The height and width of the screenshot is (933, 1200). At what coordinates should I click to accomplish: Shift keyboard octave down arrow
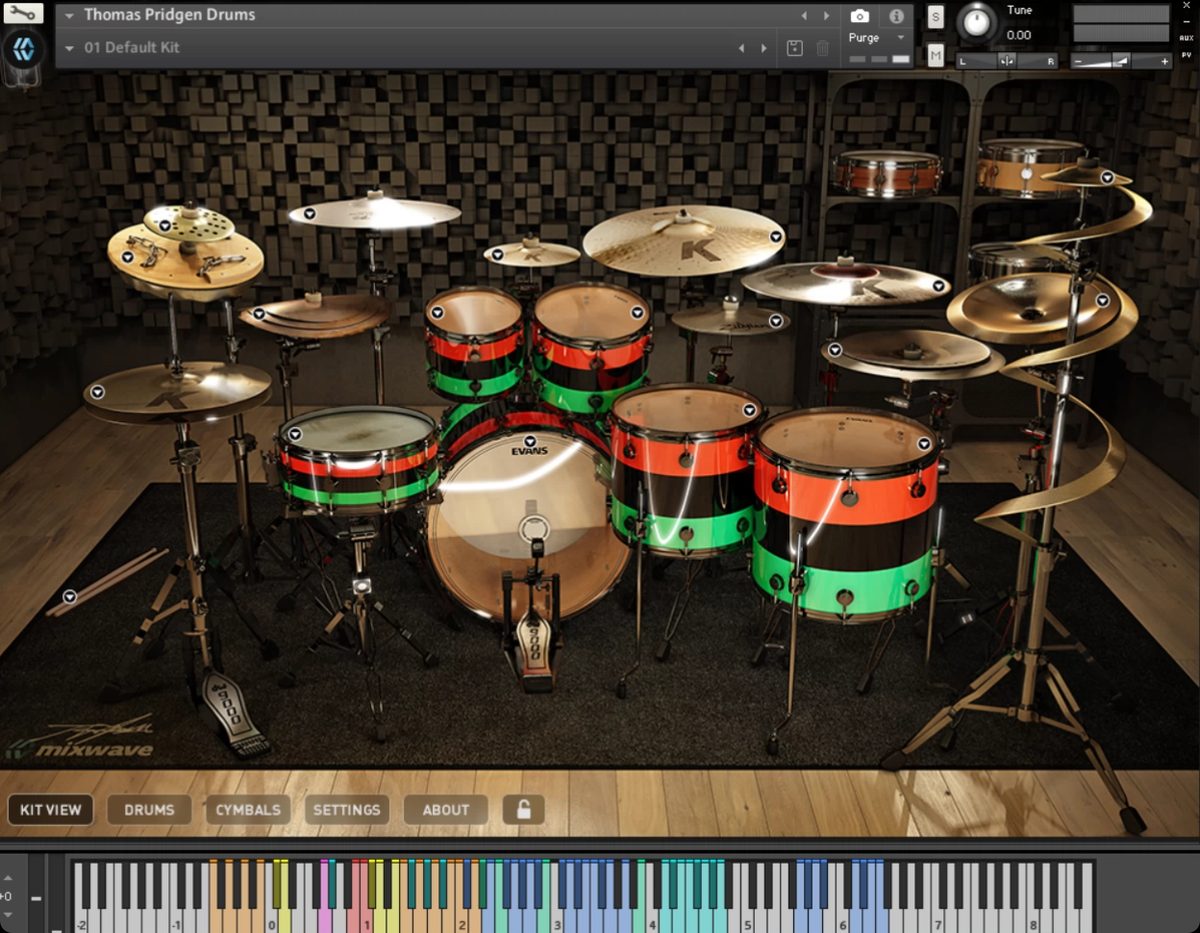8,913
